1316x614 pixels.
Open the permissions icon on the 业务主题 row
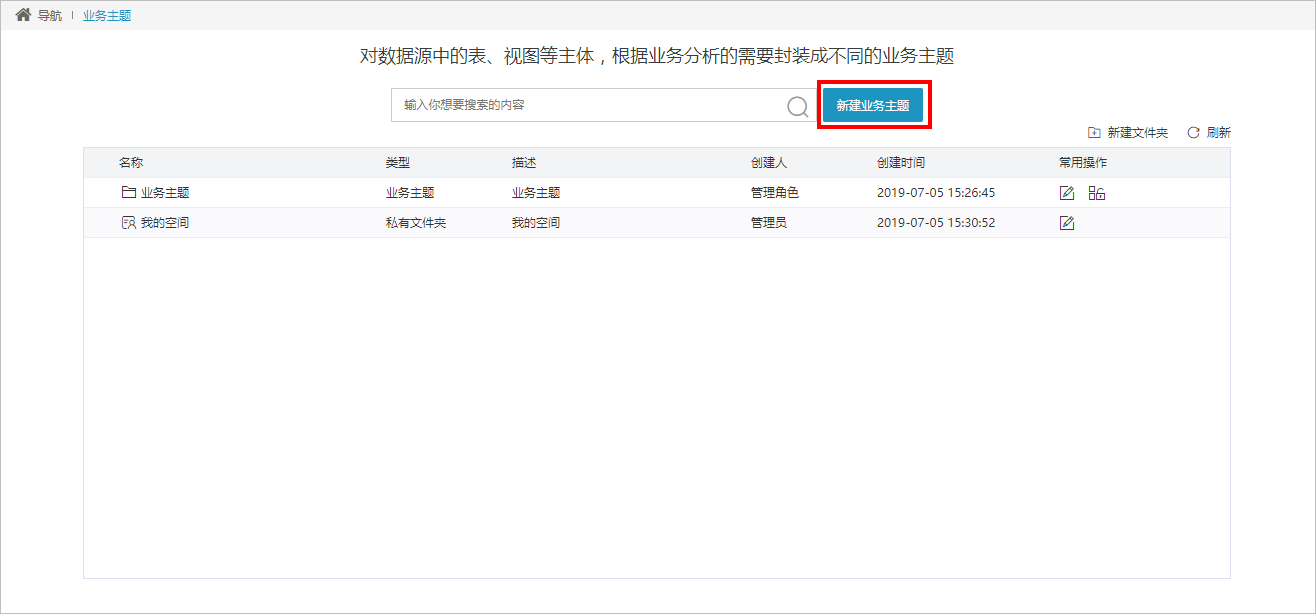point(1097,193)
